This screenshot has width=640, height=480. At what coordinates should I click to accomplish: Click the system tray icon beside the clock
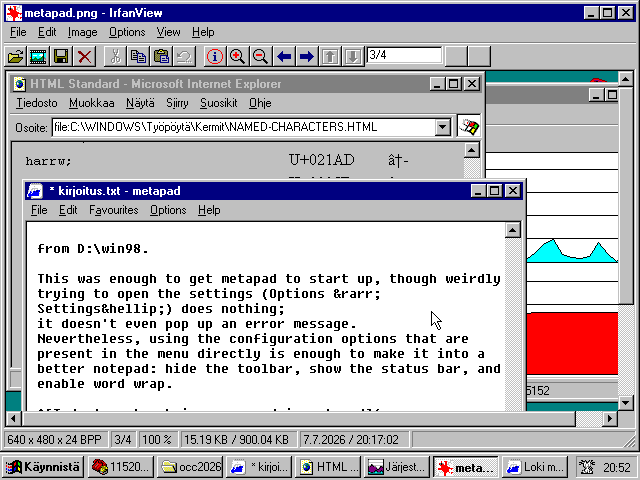(x=587, y=467)
